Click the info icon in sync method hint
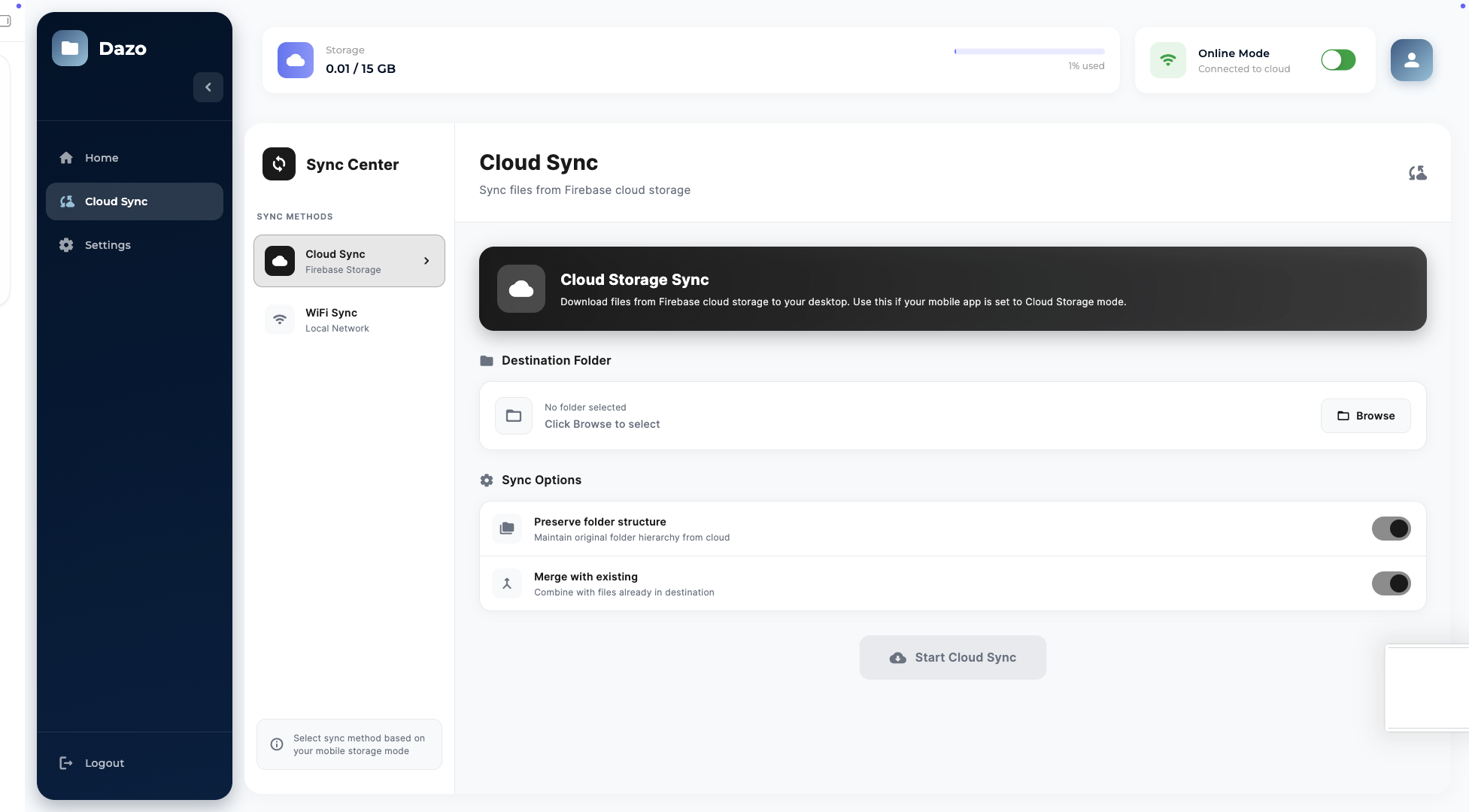 (277, 744)
